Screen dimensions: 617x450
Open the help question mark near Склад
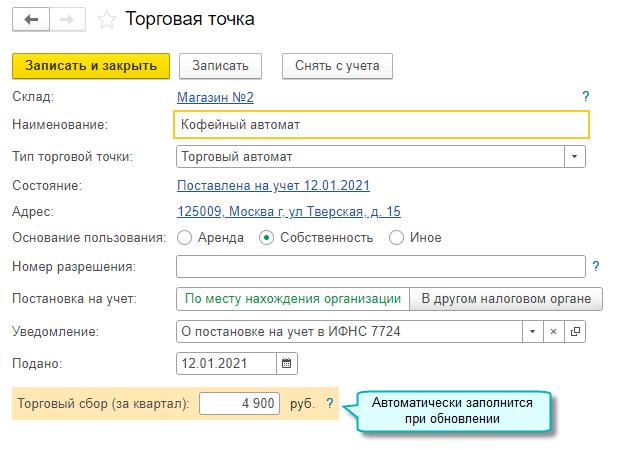586,97
